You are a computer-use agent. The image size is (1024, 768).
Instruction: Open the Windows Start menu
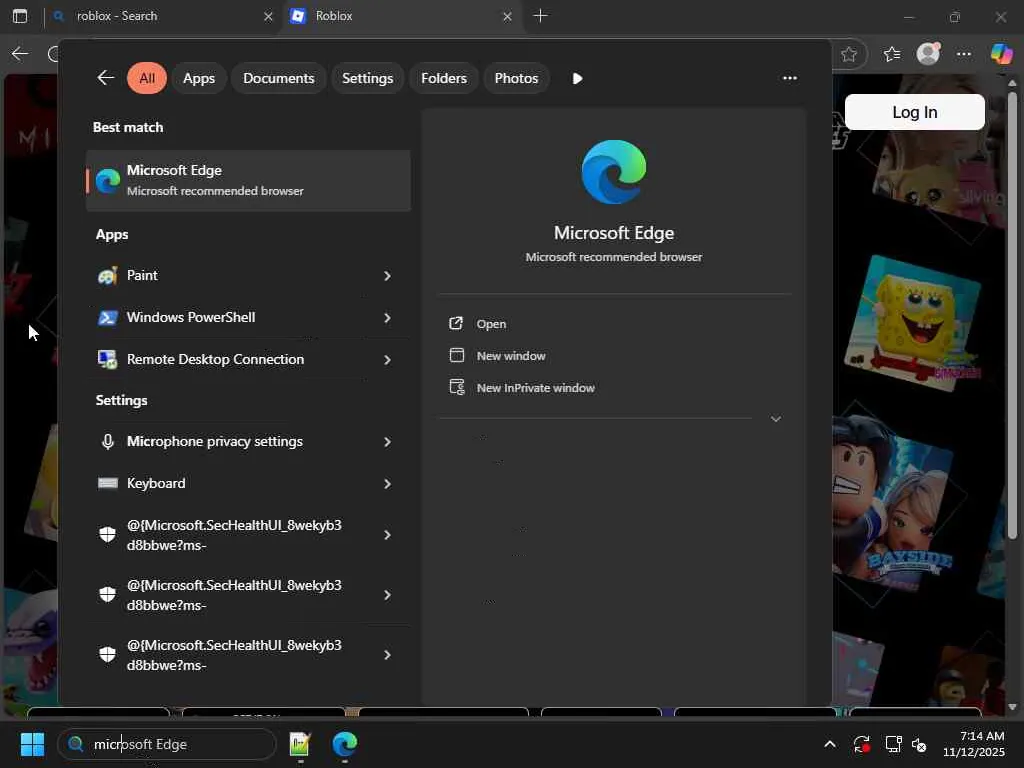coord(32,744)
